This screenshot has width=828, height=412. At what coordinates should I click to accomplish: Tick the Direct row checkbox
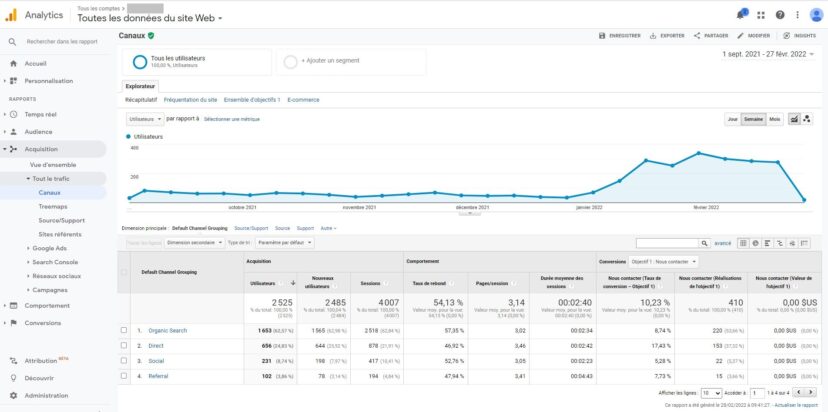click(124, 345)
